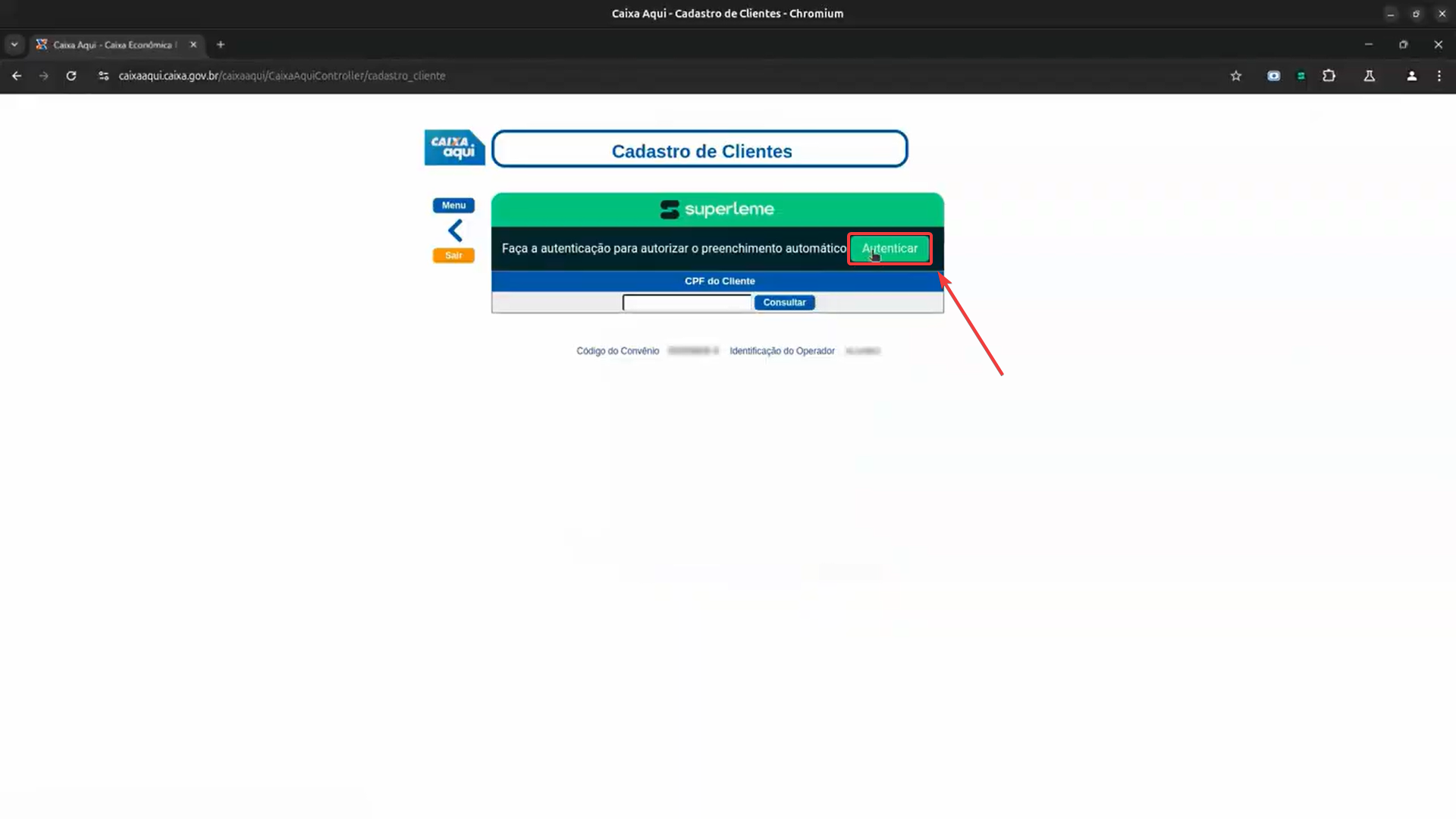
Task: View site information icon in address bar
Action: click(104, 76)
